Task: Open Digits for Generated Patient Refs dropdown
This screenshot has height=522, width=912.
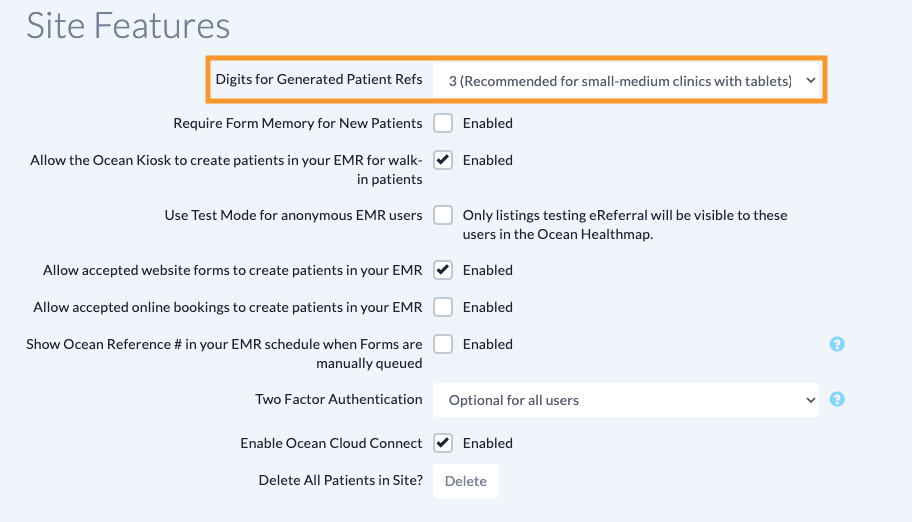Action: point(626,80)
